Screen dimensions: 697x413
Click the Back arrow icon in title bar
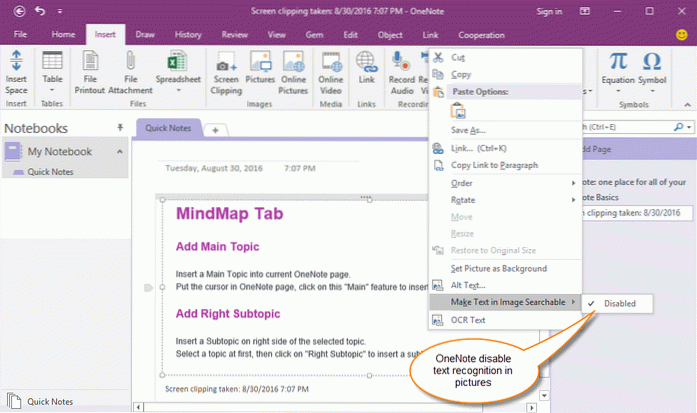pyautogui.click(x=19, y=11)
